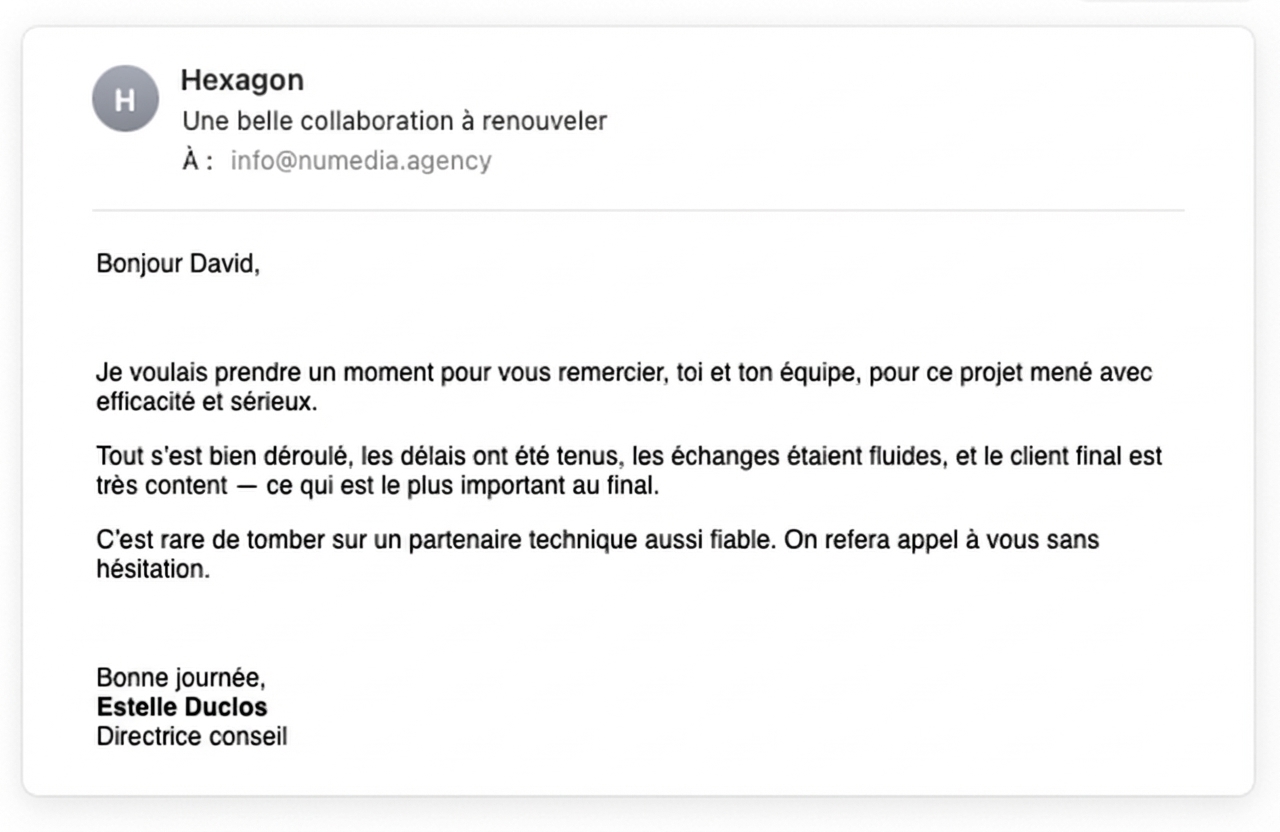Click the info@numedia.agency recipient address
Image resolution: width=1280 pixels, height=832 pixels.
[x=361, y=161]
